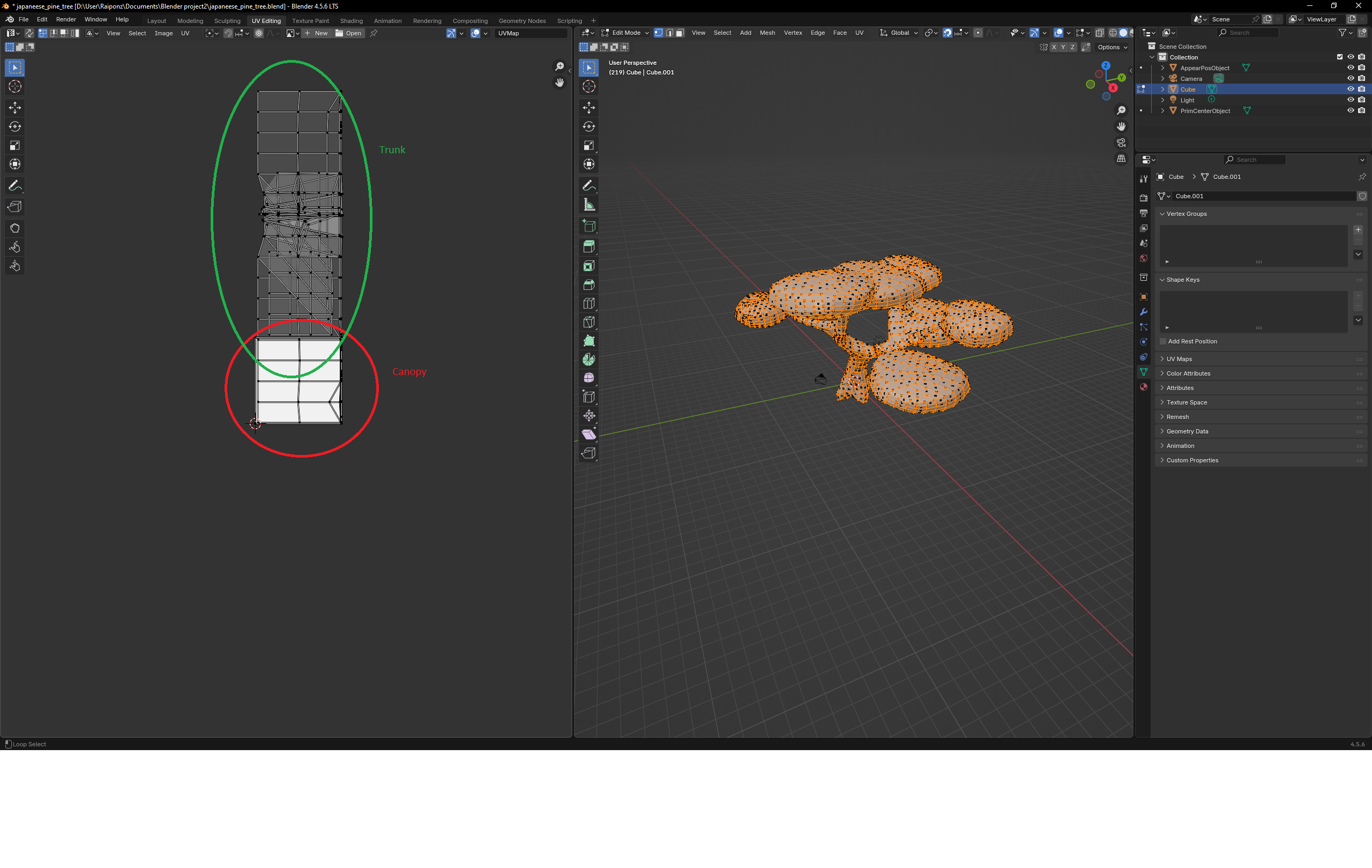Pick the Measure tool in the 3D viewport

[x=589, y=205]
